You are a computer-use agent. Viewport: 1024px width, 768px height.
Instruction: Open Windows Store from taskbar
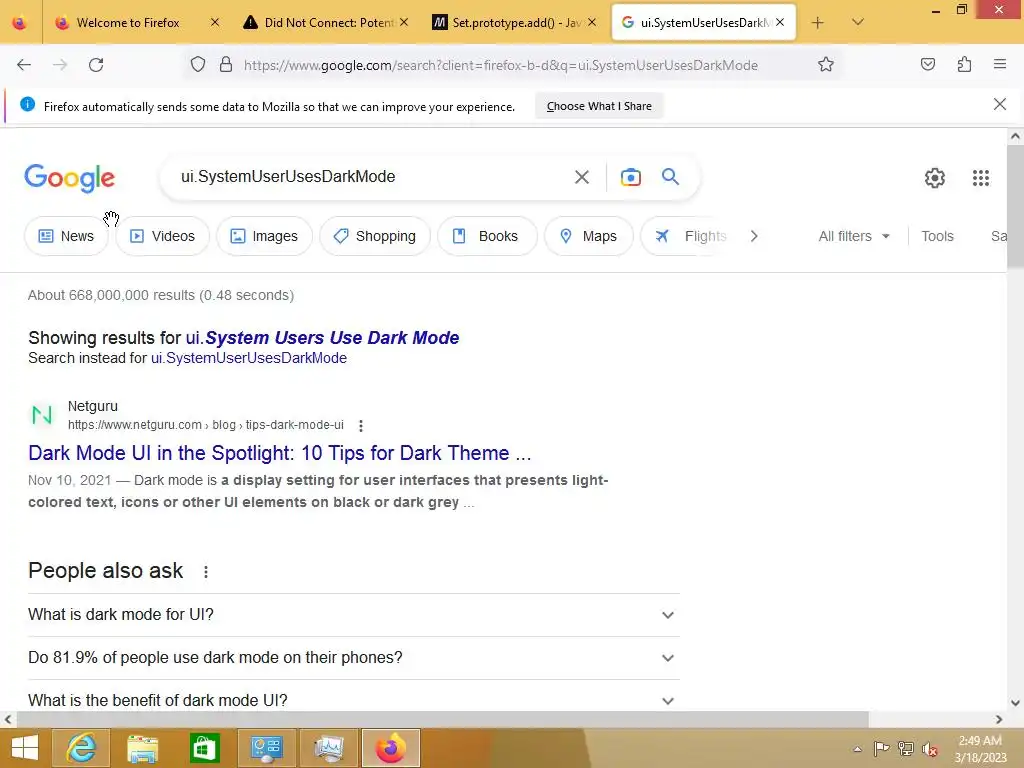click(x=204, y=748)
